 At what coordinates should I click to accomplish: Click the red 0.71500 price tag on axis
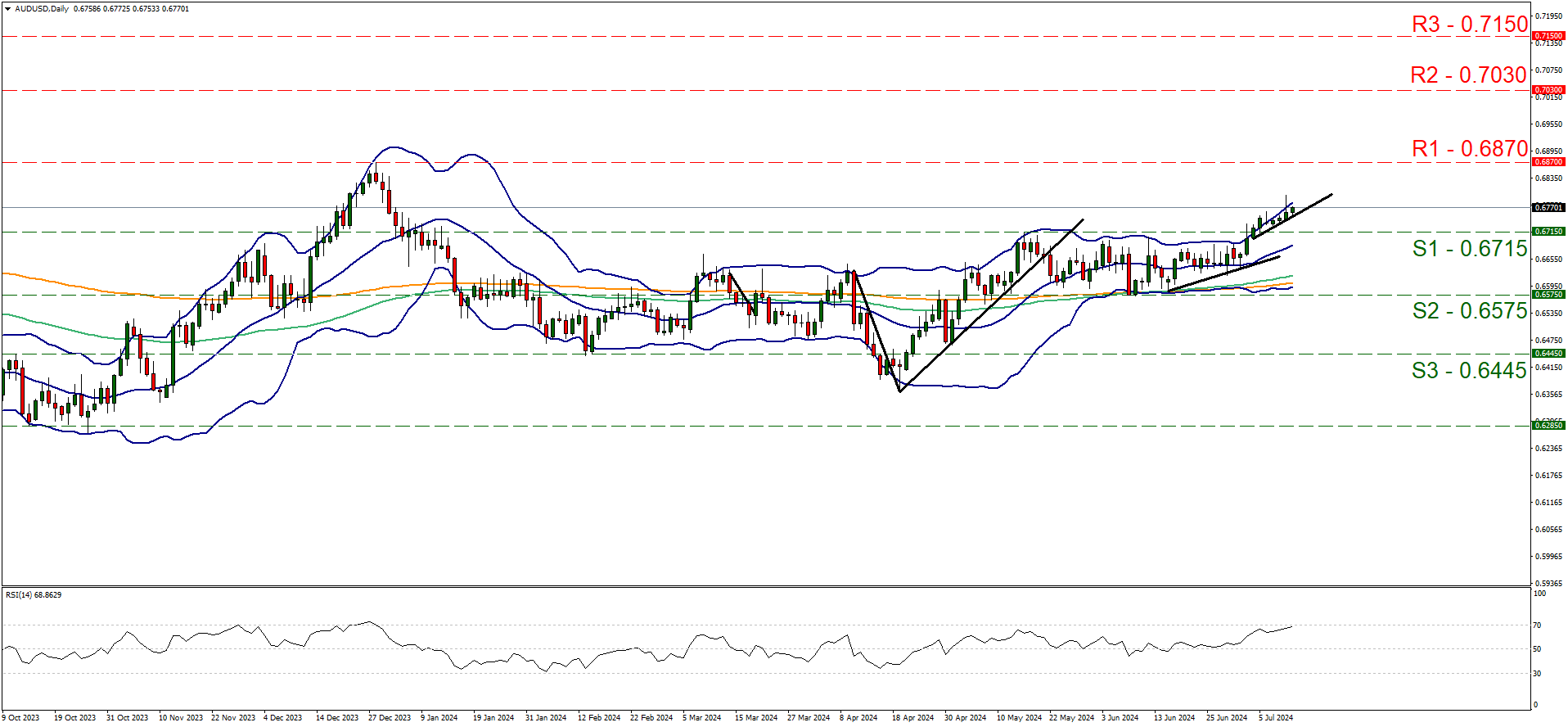(1548, 36)
